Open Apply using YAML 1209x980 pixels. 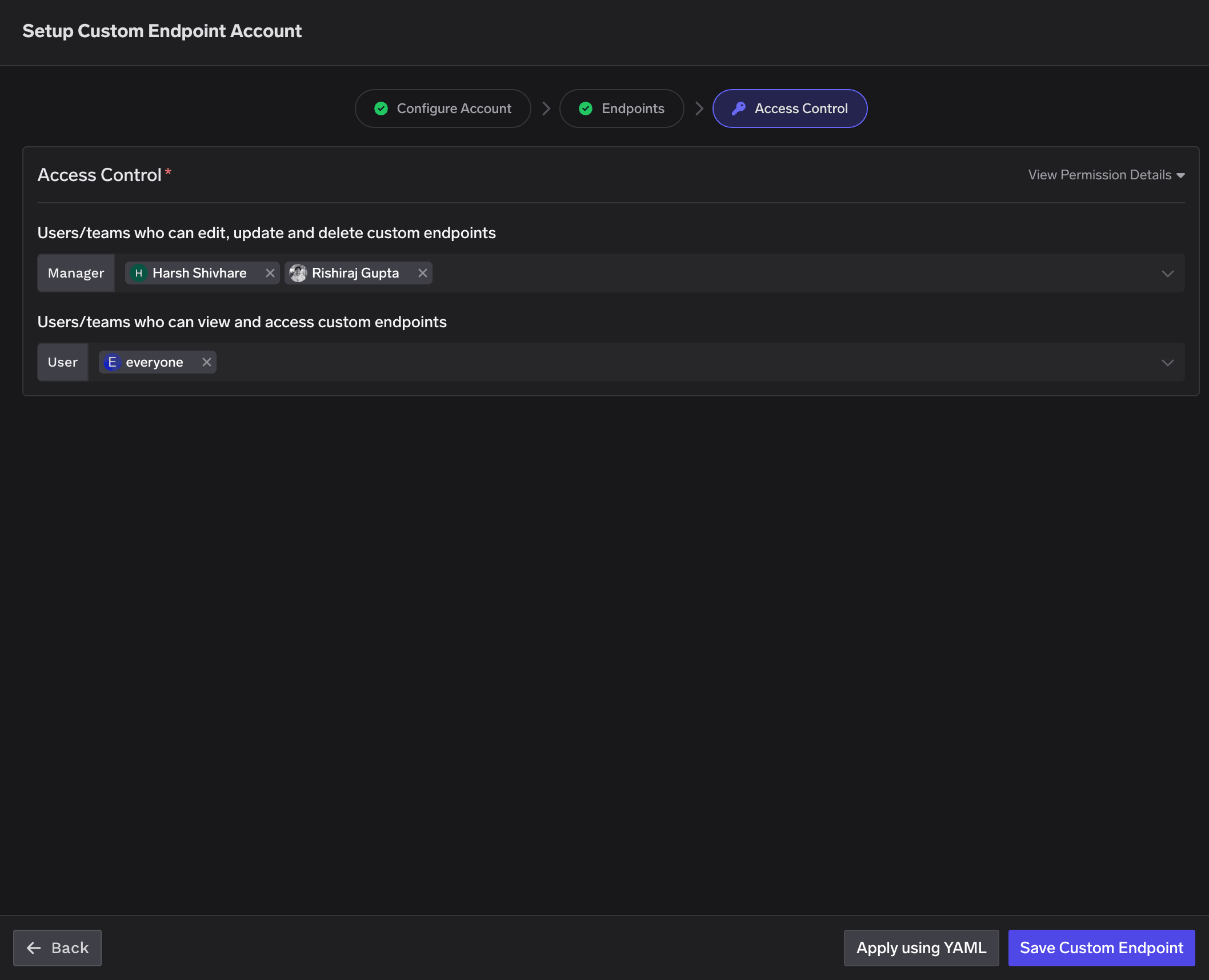(921, 948)
